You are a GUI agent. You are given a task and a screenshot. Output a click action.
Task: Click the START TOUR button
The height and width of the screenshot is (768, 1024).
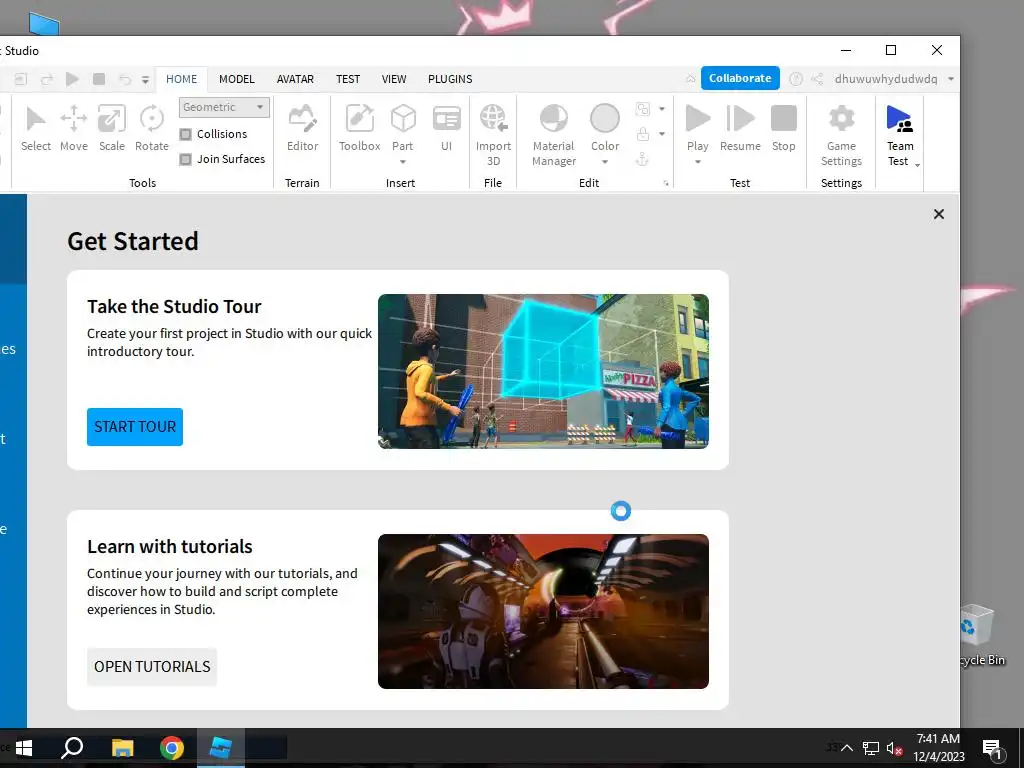(135, 426)
